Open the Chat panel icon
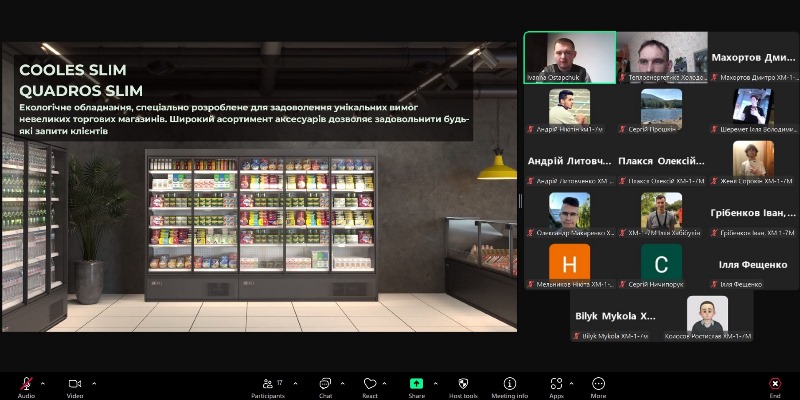 pos(325,384)
